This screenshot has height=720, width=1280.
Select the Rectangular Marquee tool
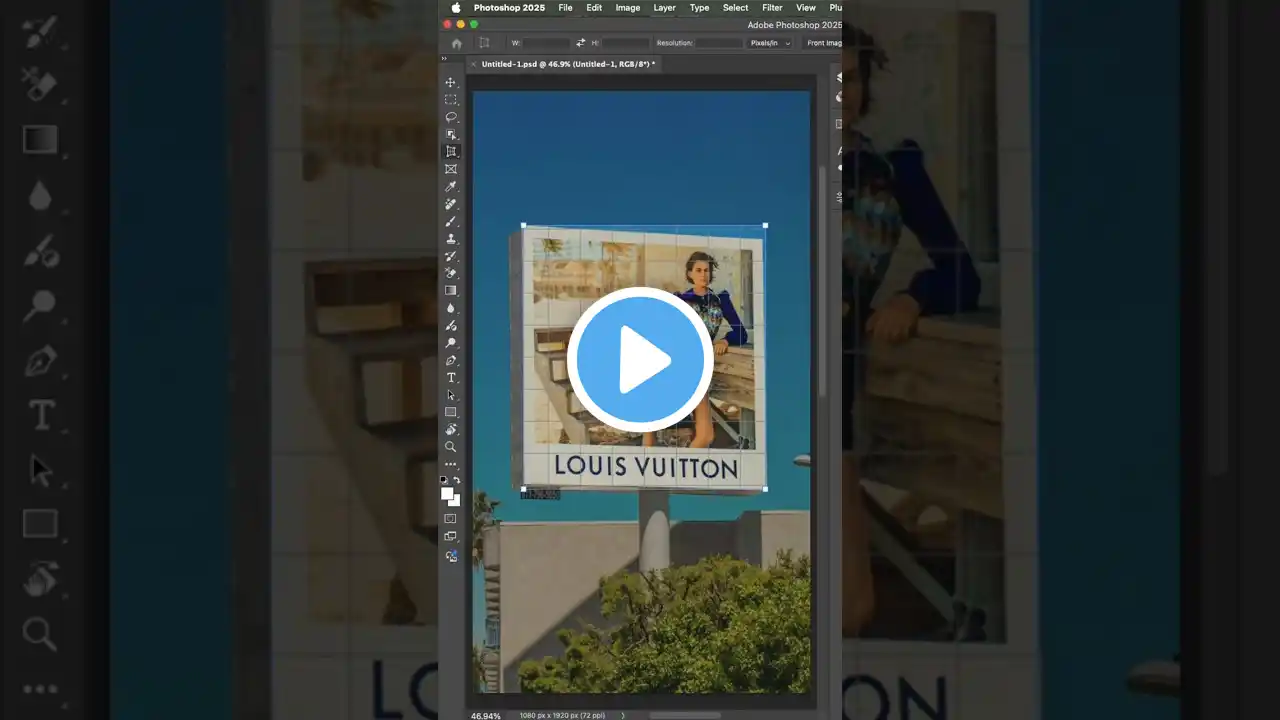click(x=451, y=100)
